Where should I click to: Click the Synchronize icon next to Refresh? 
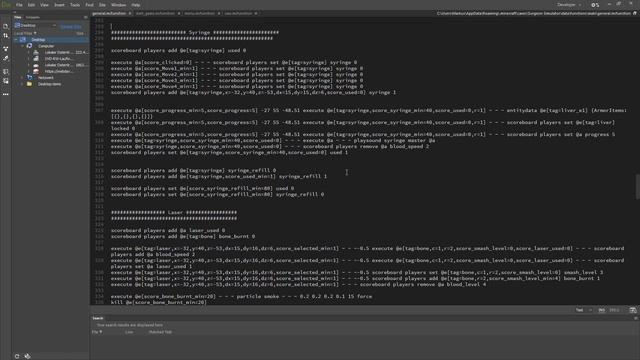click(x=27, y=356)
